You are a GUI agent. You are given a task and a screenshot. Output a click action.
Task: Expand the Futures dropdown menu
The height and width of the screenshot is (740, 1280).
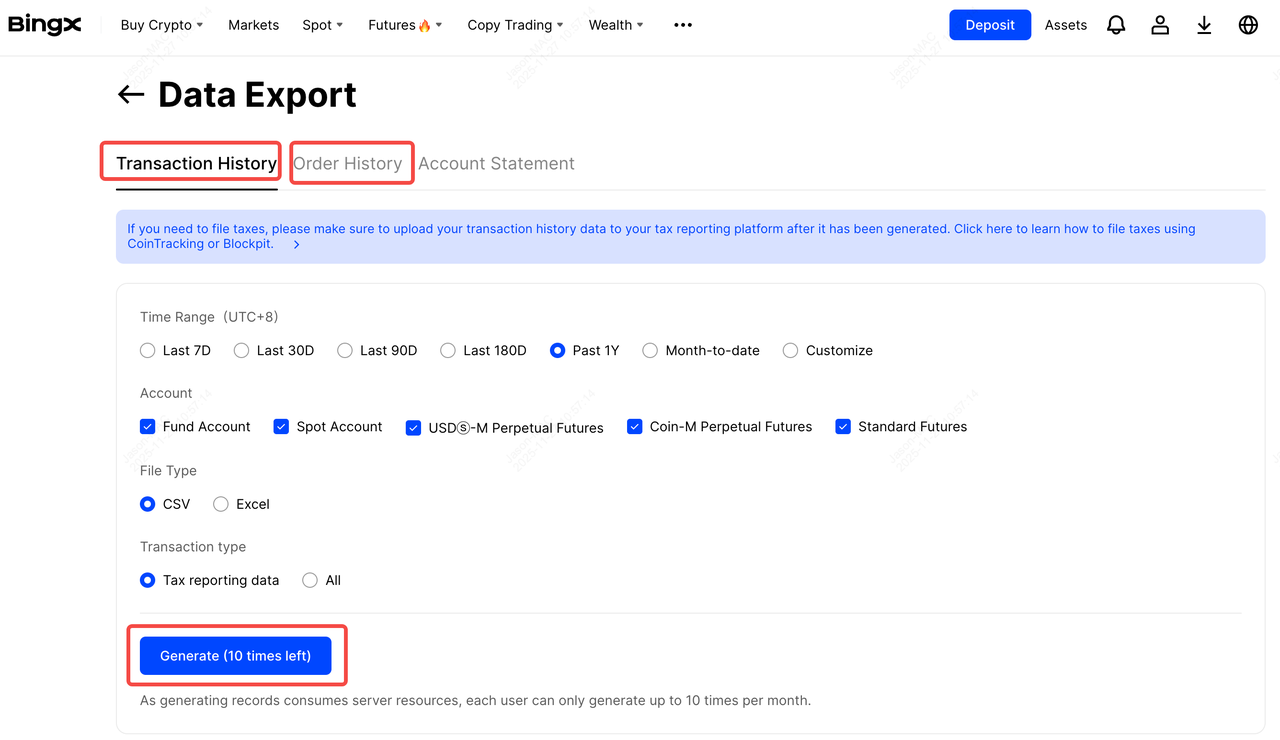404,25
